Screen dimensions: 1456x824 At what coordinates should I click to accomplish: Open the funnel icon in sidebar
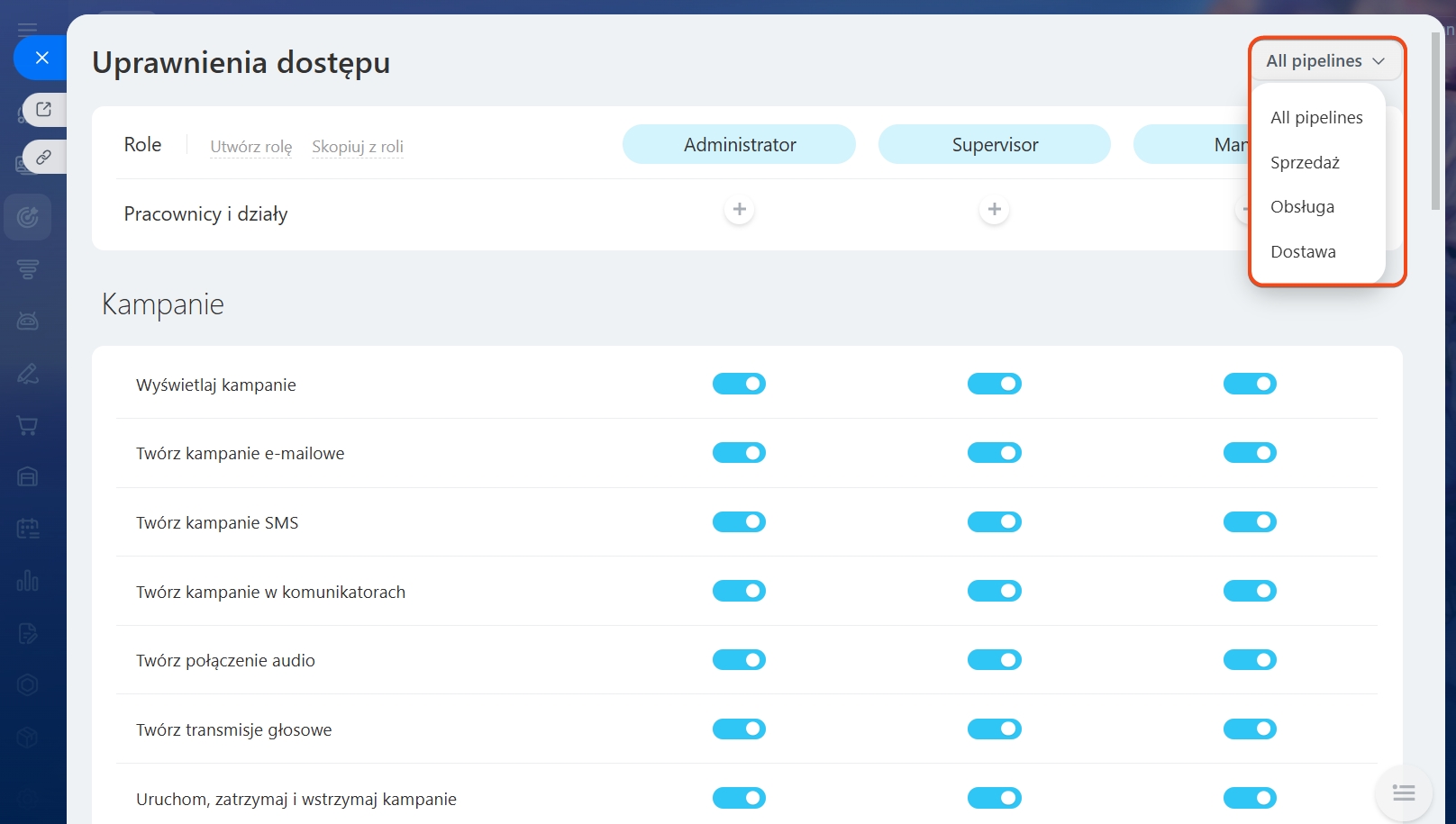click(x=28, y=269)
